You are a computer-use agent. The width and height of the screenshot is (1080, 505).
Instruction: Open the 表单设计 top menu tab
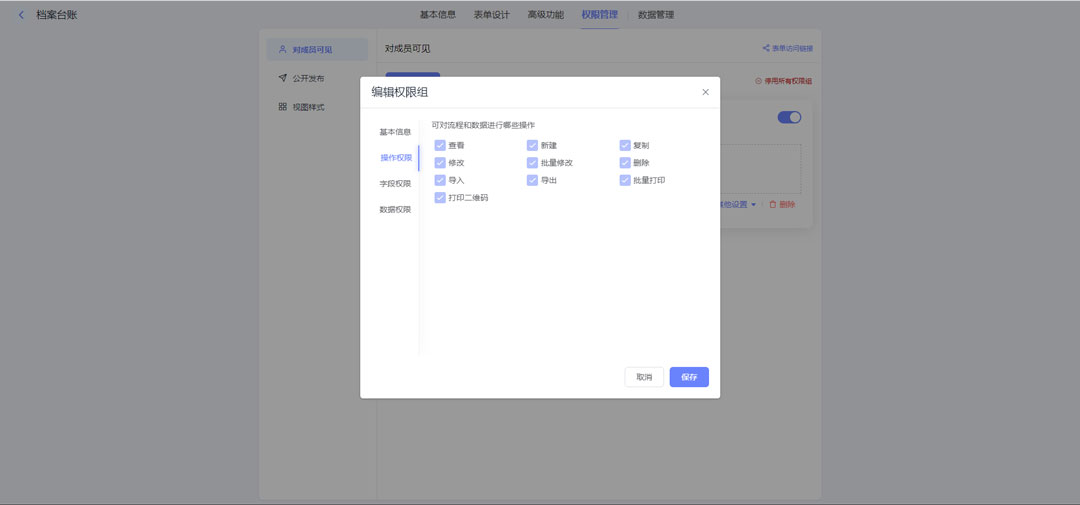click(491, 15)
